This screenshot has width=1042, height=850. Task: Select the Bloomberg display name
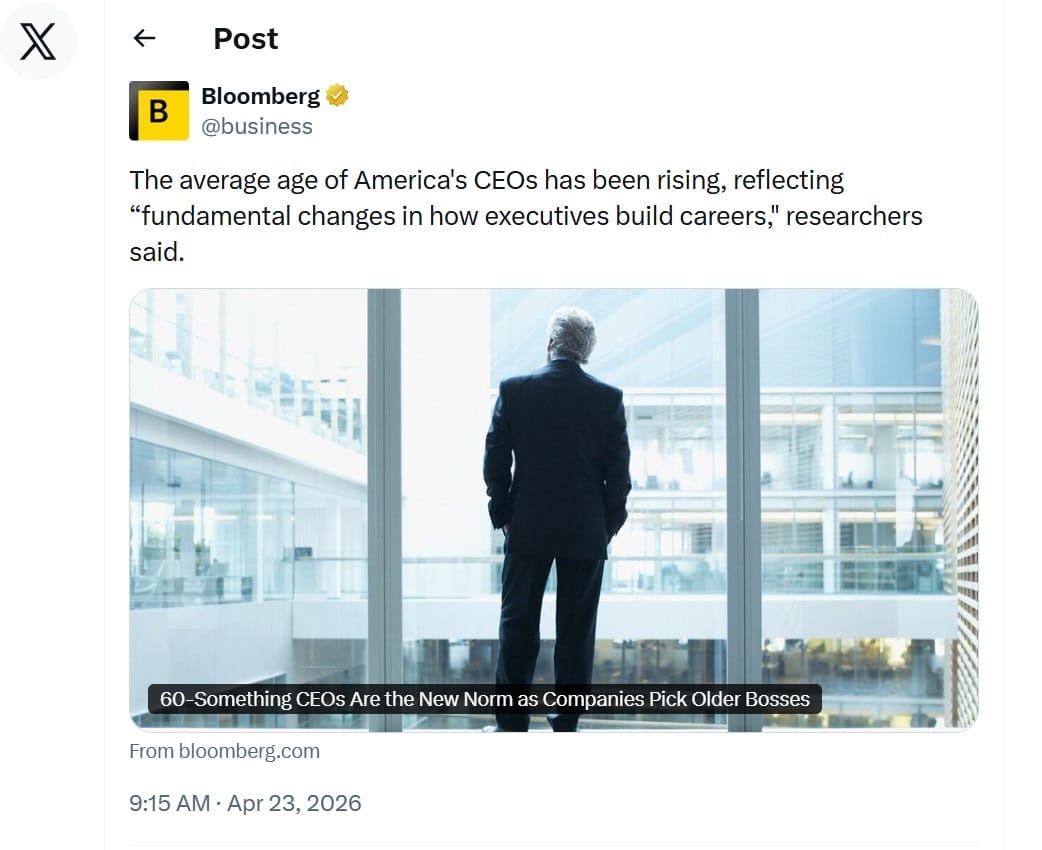click(262, 96)
